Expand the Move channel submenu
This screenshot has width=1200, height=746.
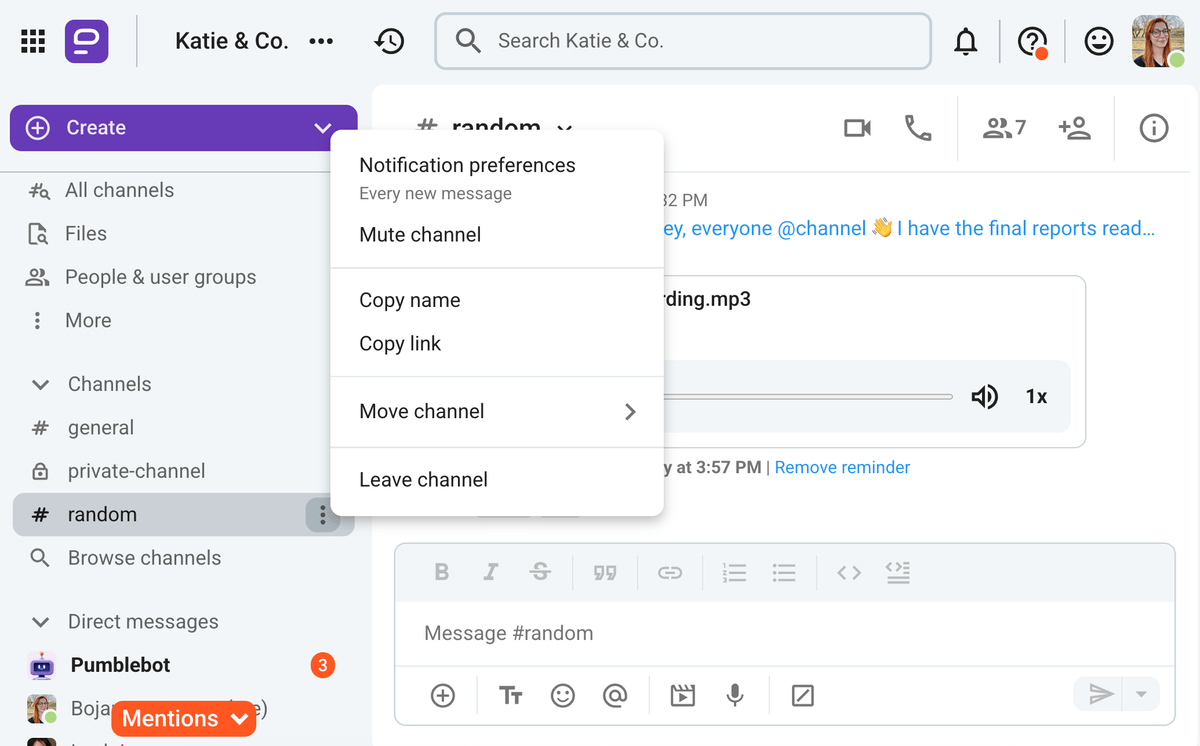497,411
